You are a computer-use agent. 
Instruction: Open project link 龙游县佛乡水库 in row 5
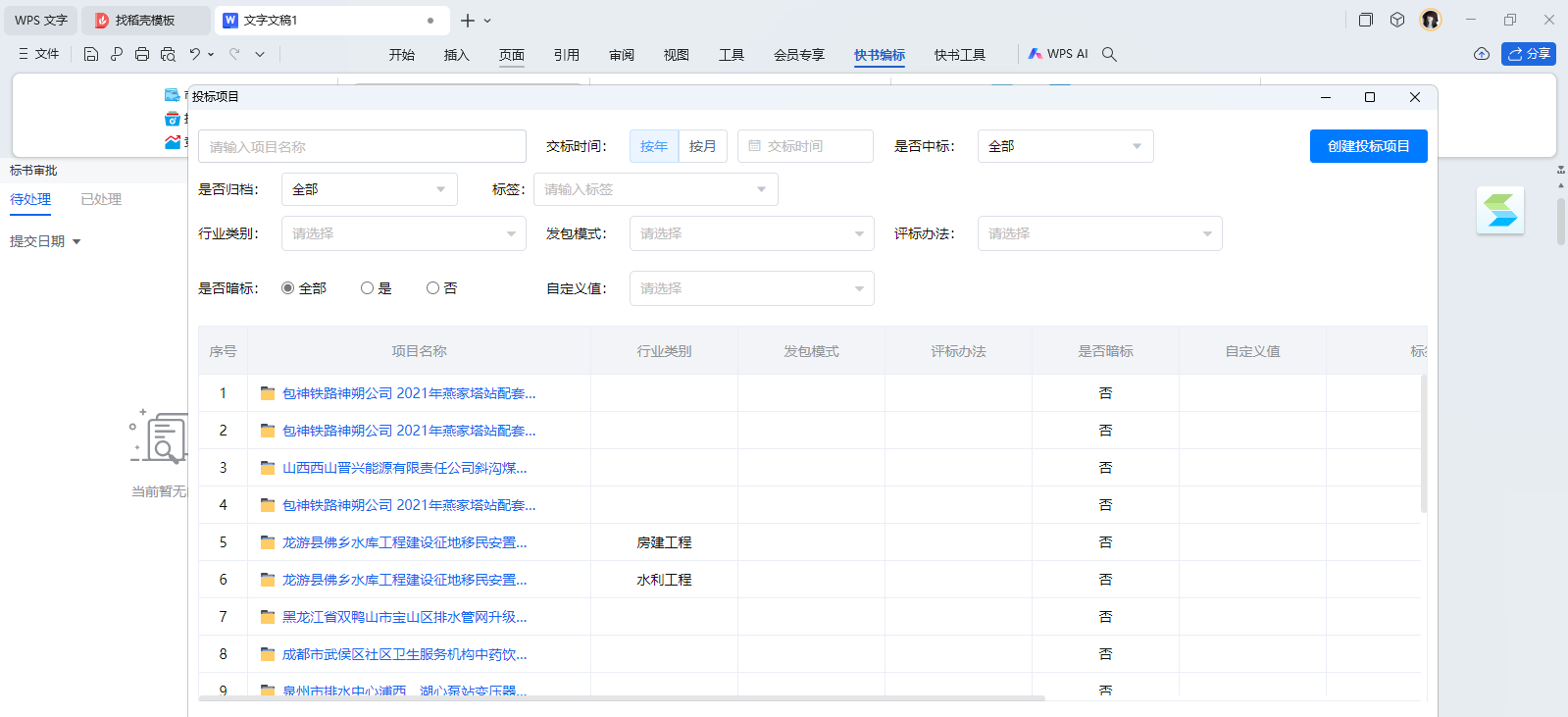coord(404,542)
